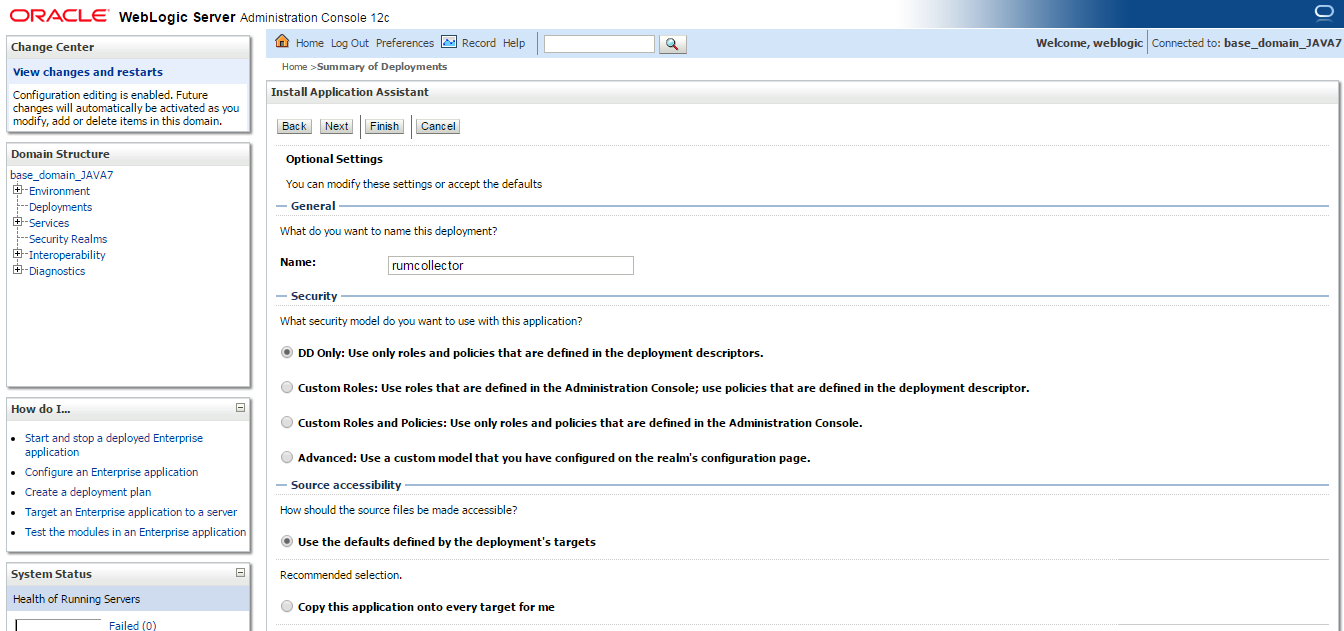This screenshot has width=1344, height=631.
Task: Open Security Realms tree item
Action: [68, 239]
